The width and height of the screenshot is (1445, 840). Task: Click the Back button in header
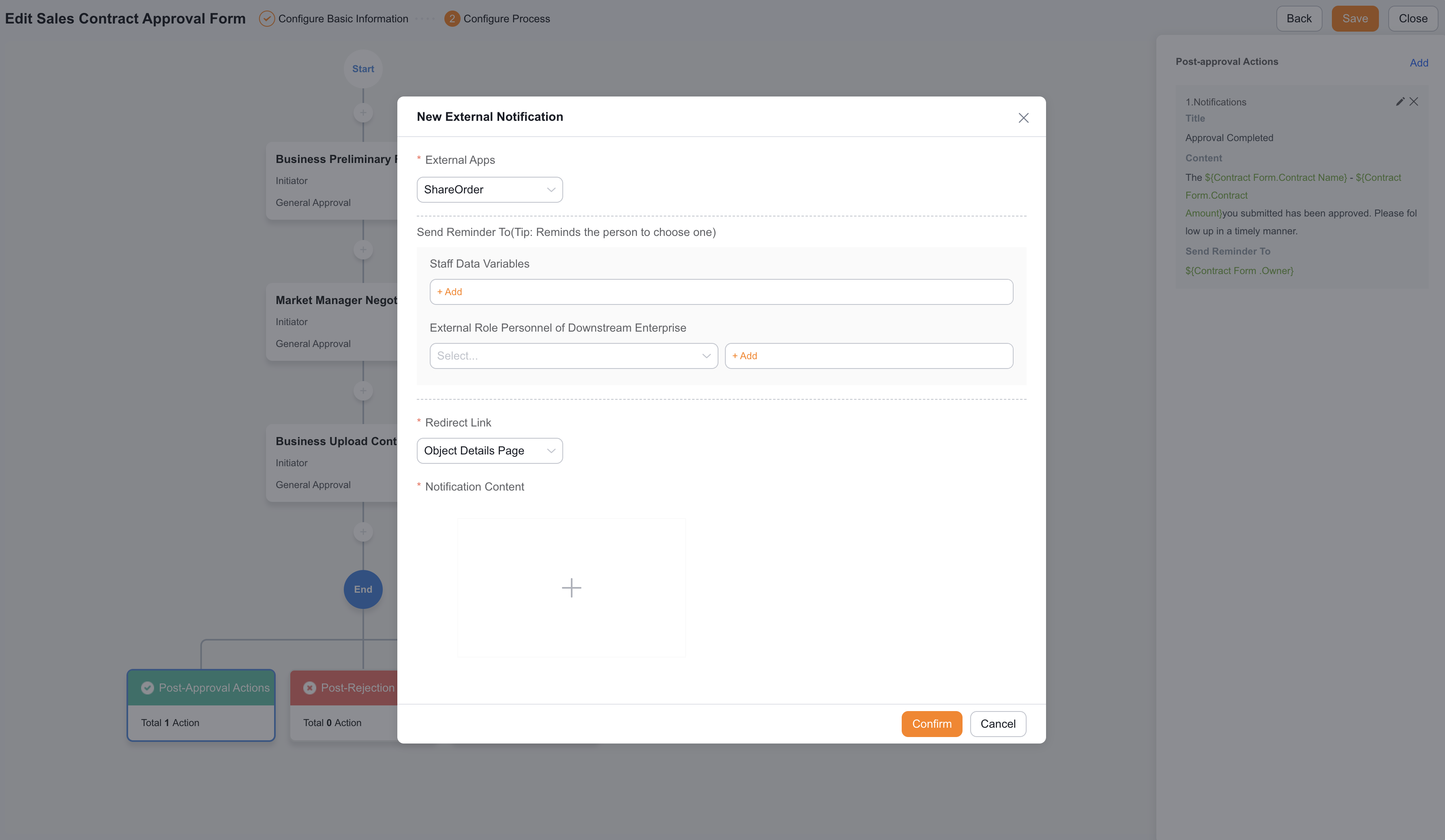coord(1298,18)
